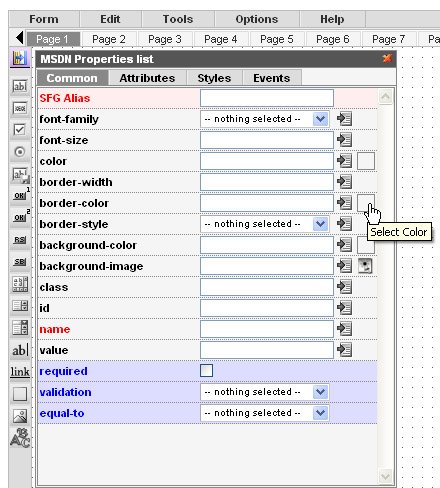Screen dimensions: 440x488
Task: Open the font-family dropdown
Action: pyautogui.click(x=265, y=119)
